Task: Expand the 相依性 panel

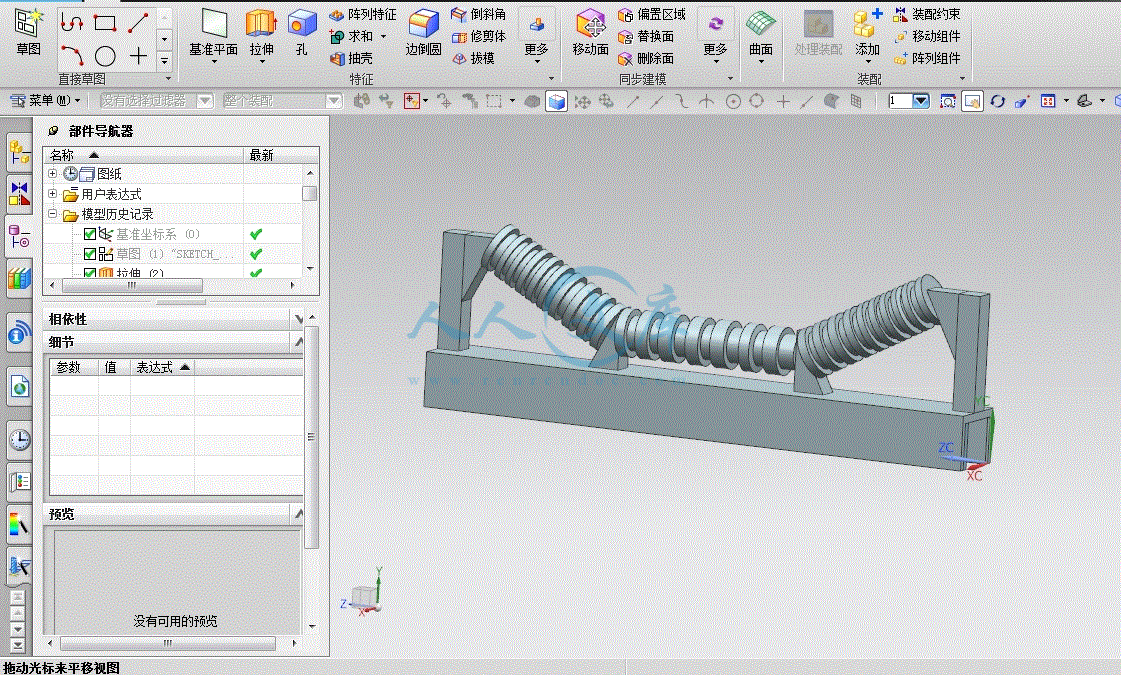Action: (298, 319)
